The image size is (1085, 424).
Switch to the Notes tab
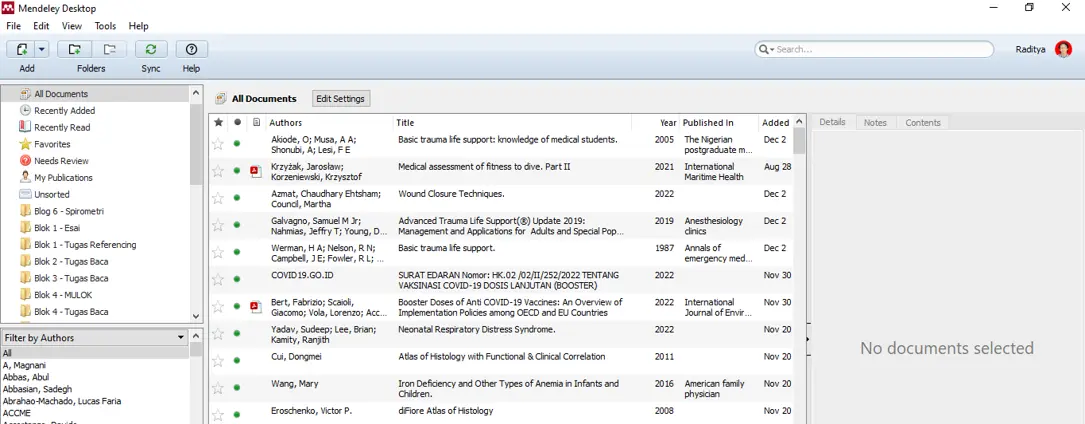point(875,122)
